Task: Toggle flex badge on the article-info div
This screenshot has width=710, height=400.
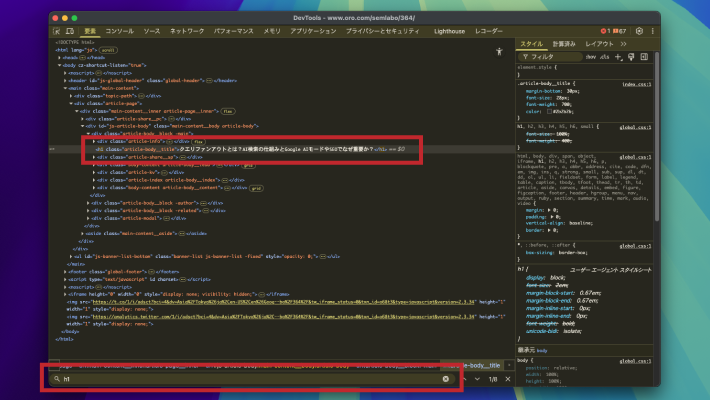Action: [x=199, y=142]
